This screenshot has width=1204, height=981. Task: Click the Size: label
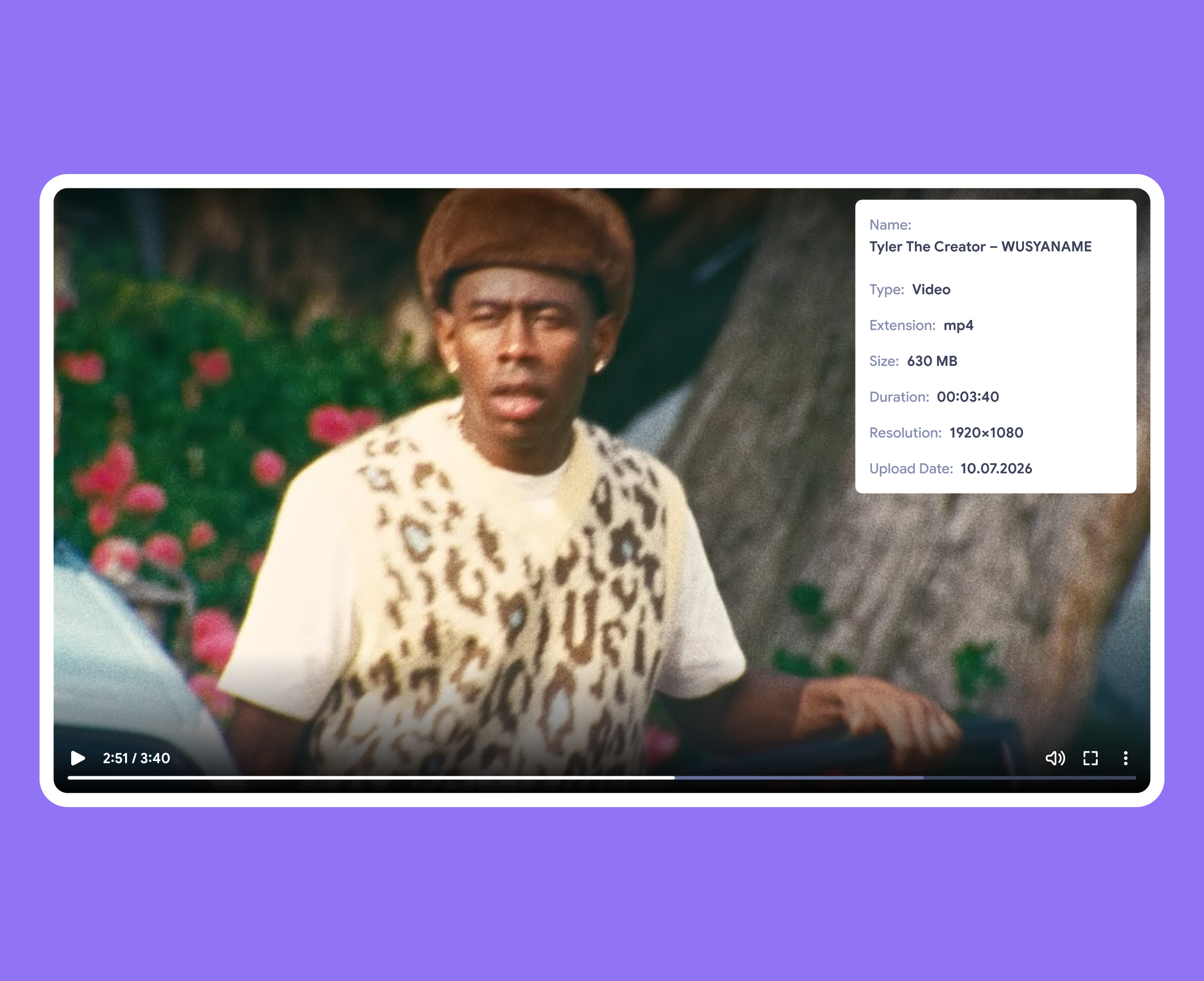(x=884, y=361)
